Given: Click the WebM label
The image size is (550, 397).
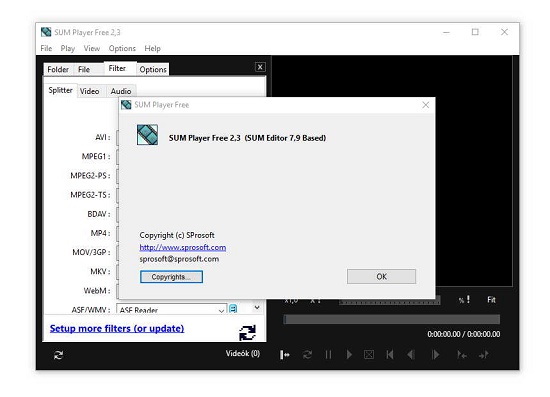Looking at the screenshot, I should click(97, 290).
